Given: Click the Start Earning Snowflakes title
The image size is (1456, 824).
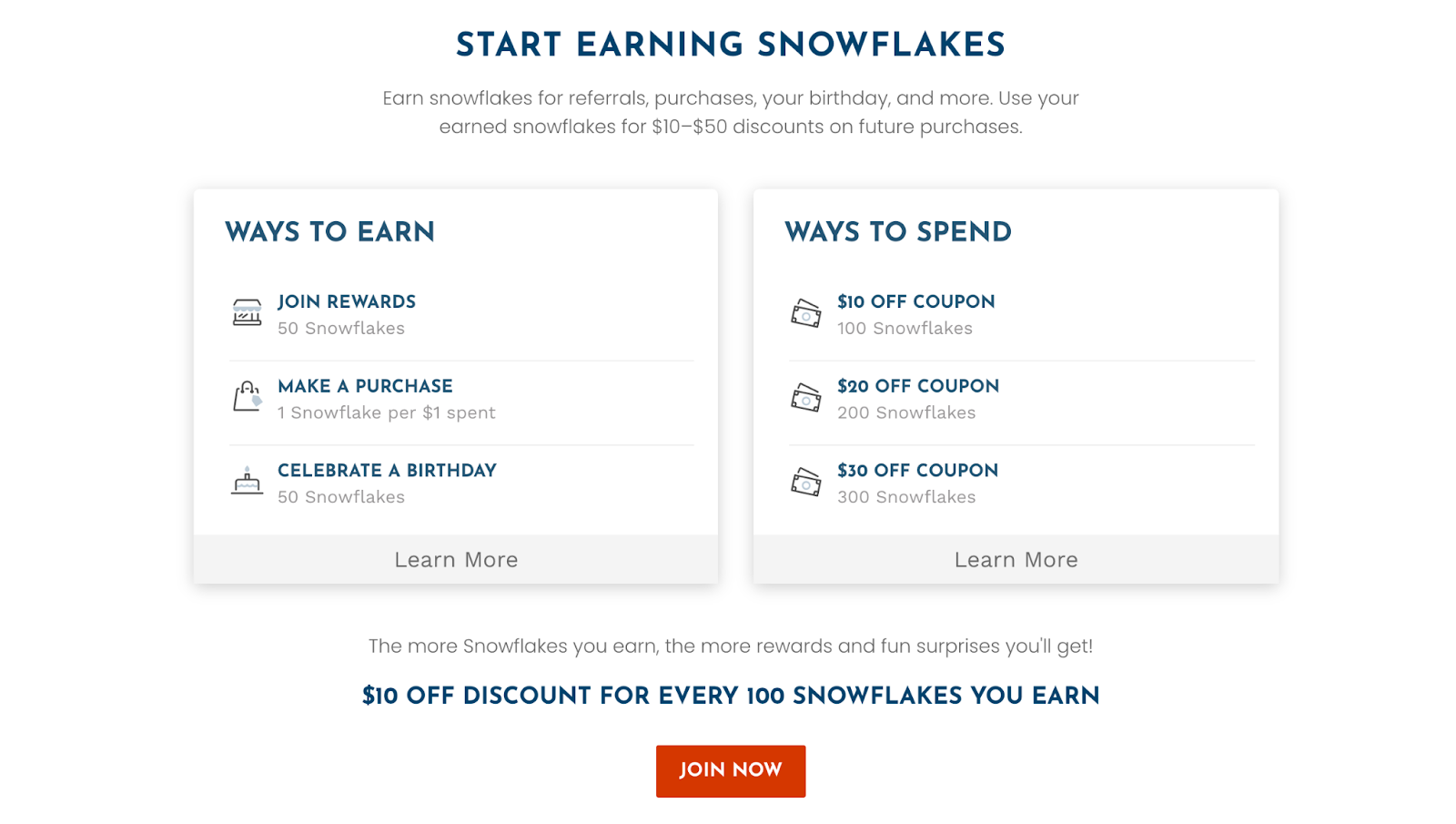Looking at the screenshot, I should tap(731, 46).
